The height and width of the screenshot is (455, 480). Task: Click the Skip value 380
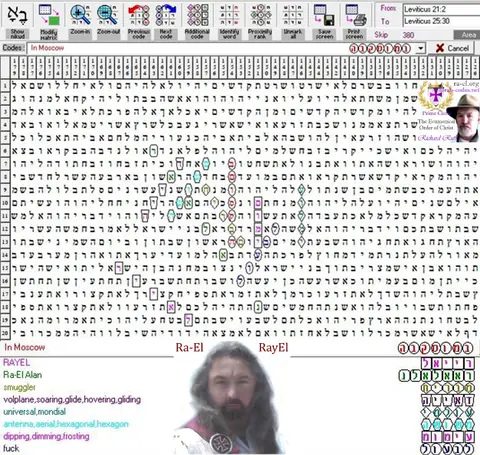coord(408,35)
